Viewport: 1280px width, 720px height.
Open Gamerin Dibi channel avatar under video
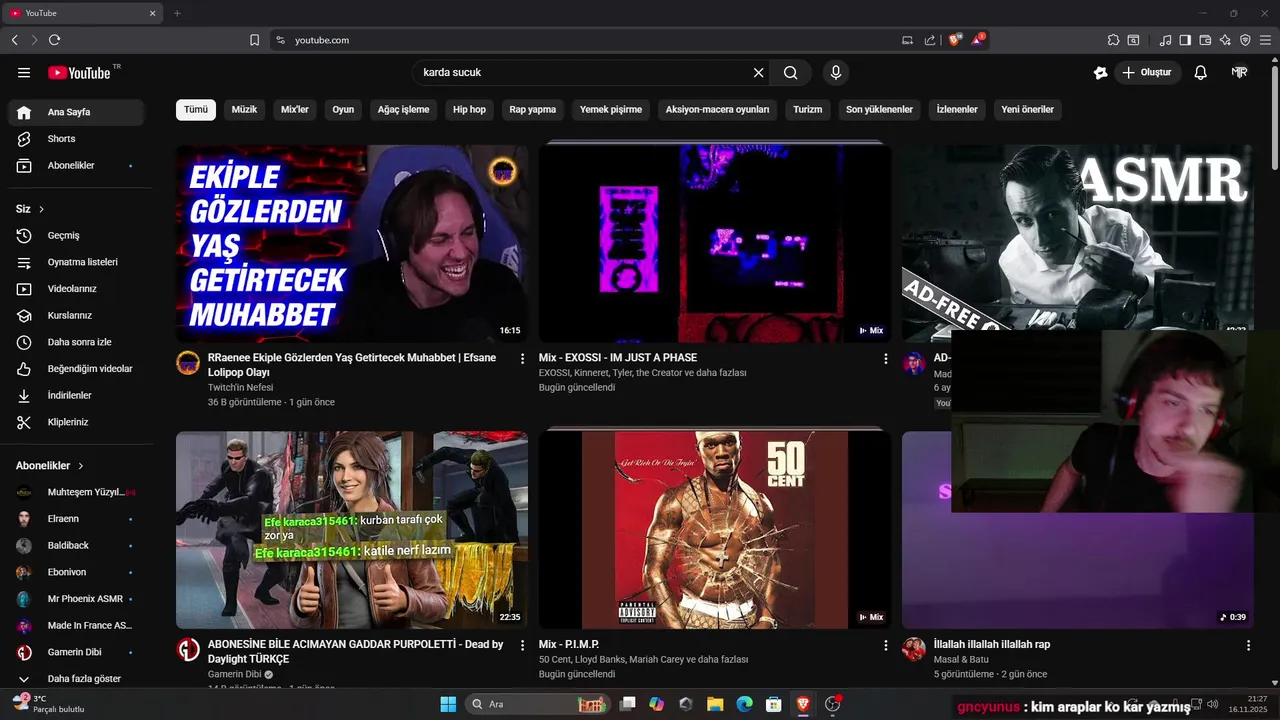click(x=188, y=650)
